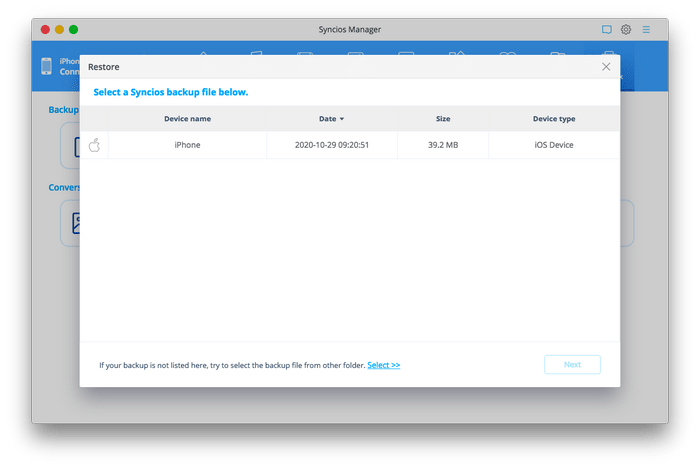The width and height of the screenshot is (700, 469).
Task: Click the iOS Device type cell
Action: (554, 145)
